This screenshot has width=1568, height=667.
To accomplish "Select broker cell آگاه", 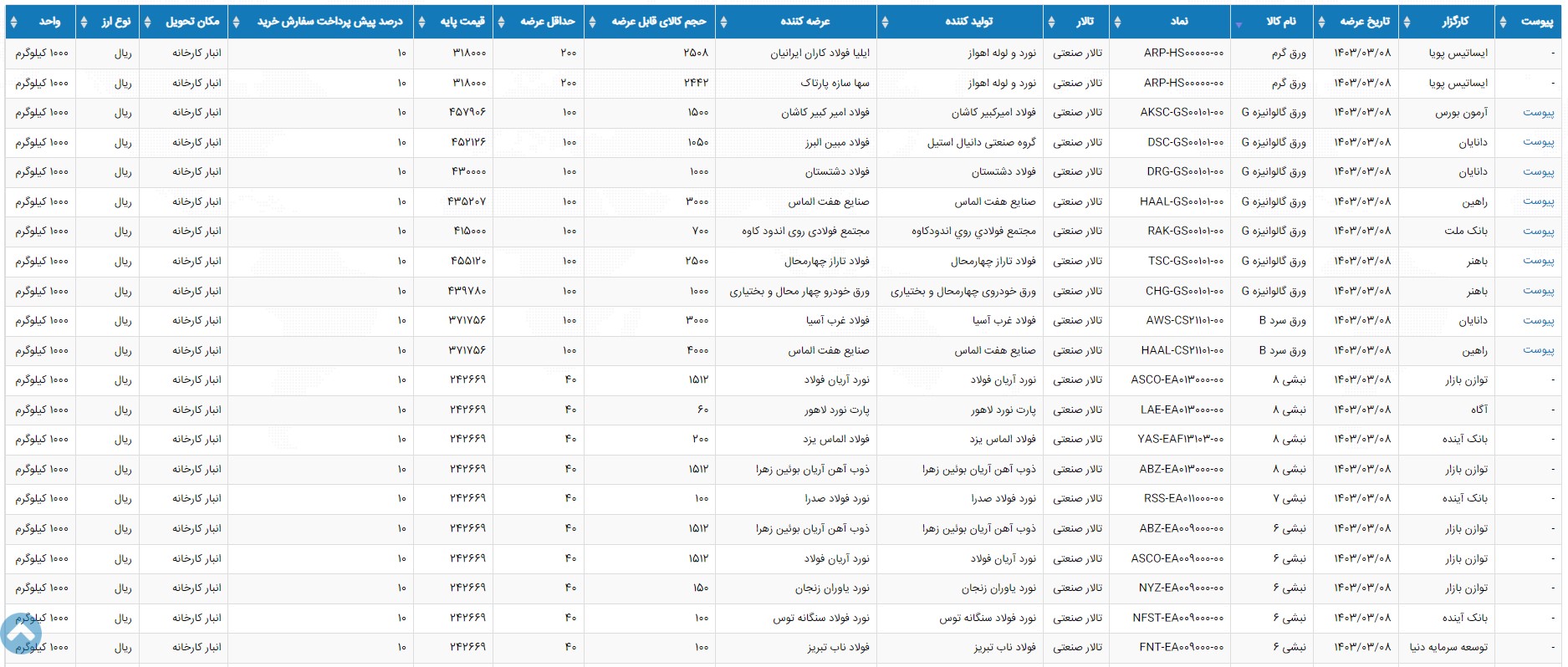I will 1447,410.
